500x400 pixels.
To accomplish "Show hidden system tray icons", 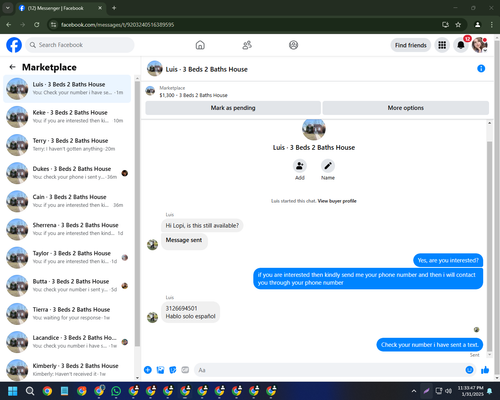I will point(414,391).
